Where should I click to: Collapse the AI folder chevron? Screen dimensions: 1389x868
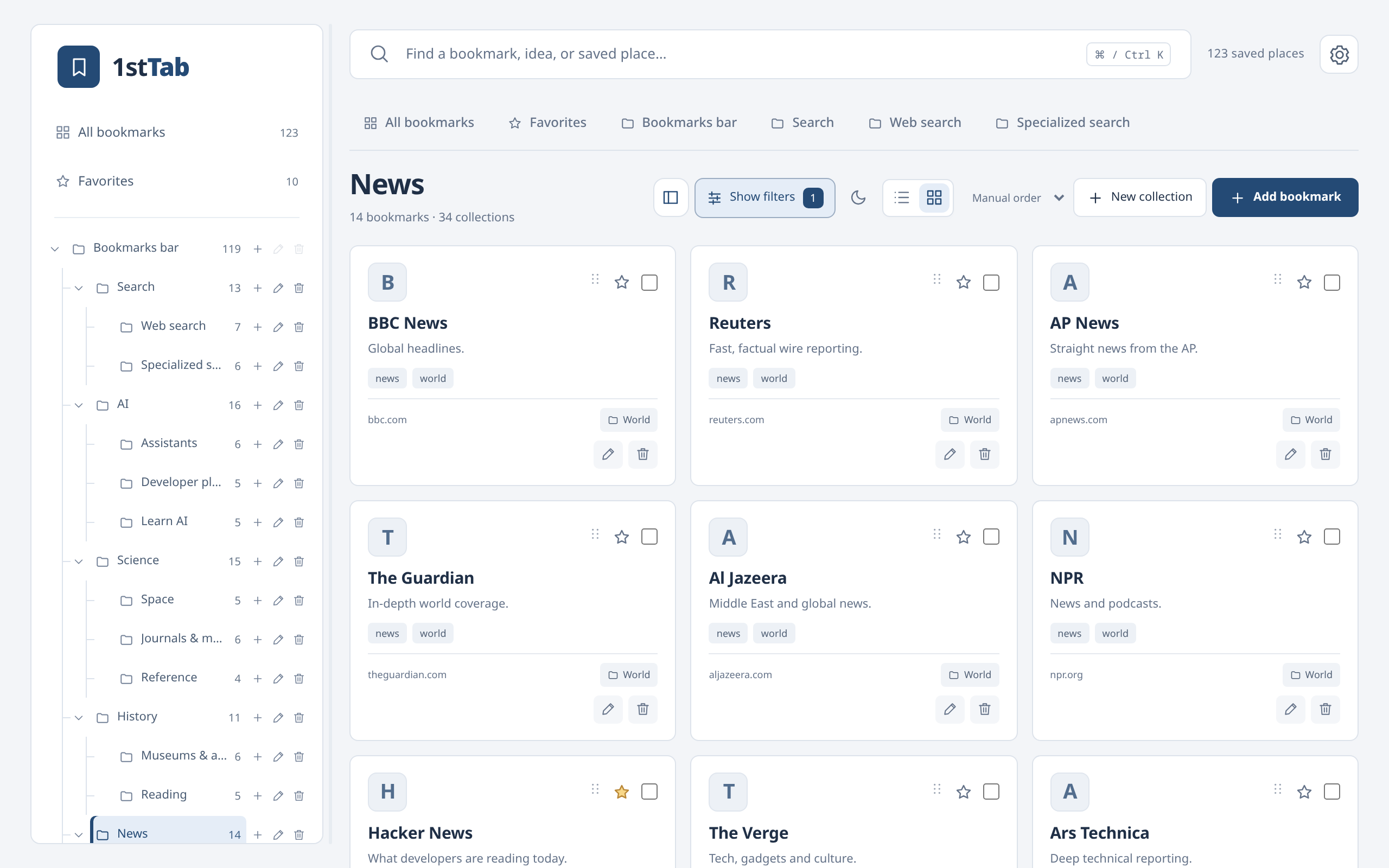(x=79, y=405)
